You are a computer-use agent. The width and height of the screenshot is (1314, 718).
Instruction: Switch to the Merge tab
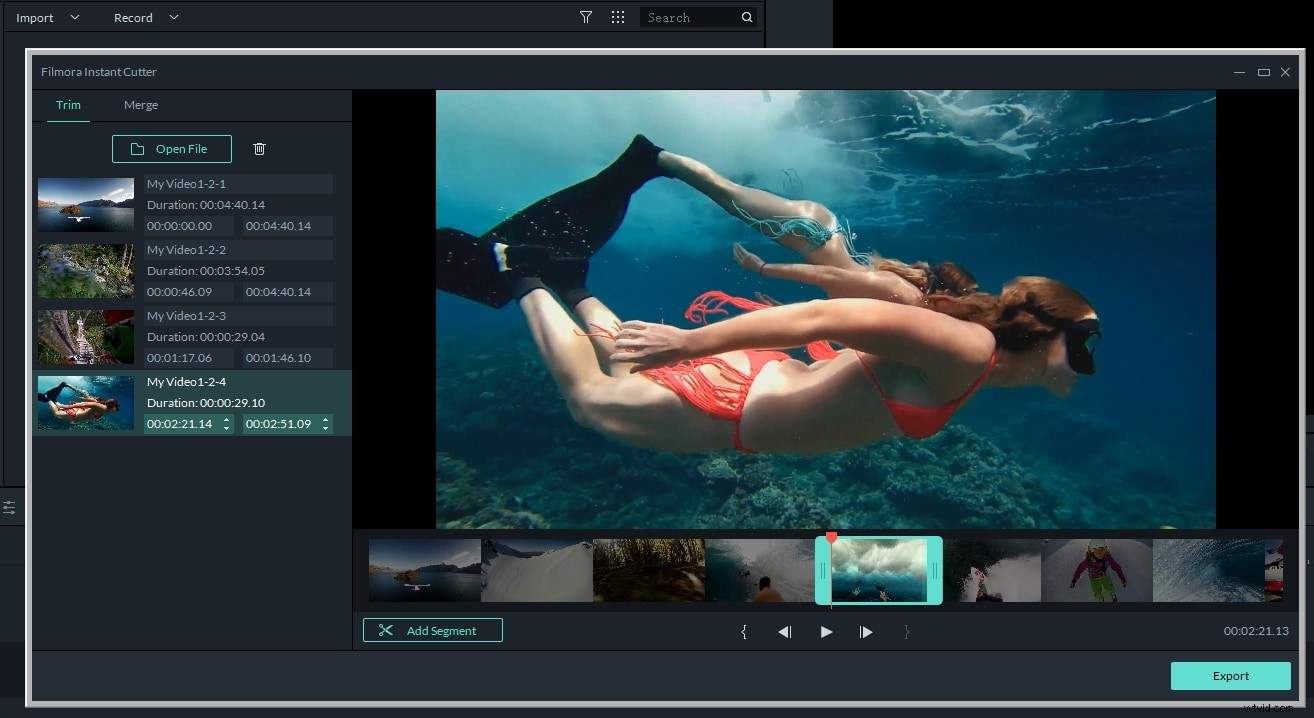click(140, 105)
